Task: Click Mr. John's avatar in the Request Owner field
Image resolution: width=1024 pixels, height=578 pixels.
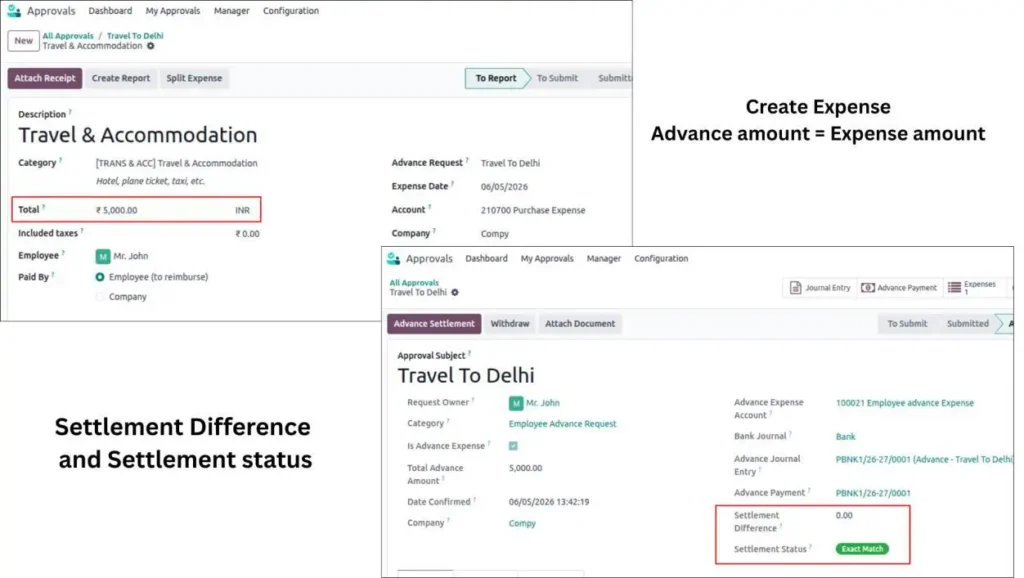Action: point(516,404)
